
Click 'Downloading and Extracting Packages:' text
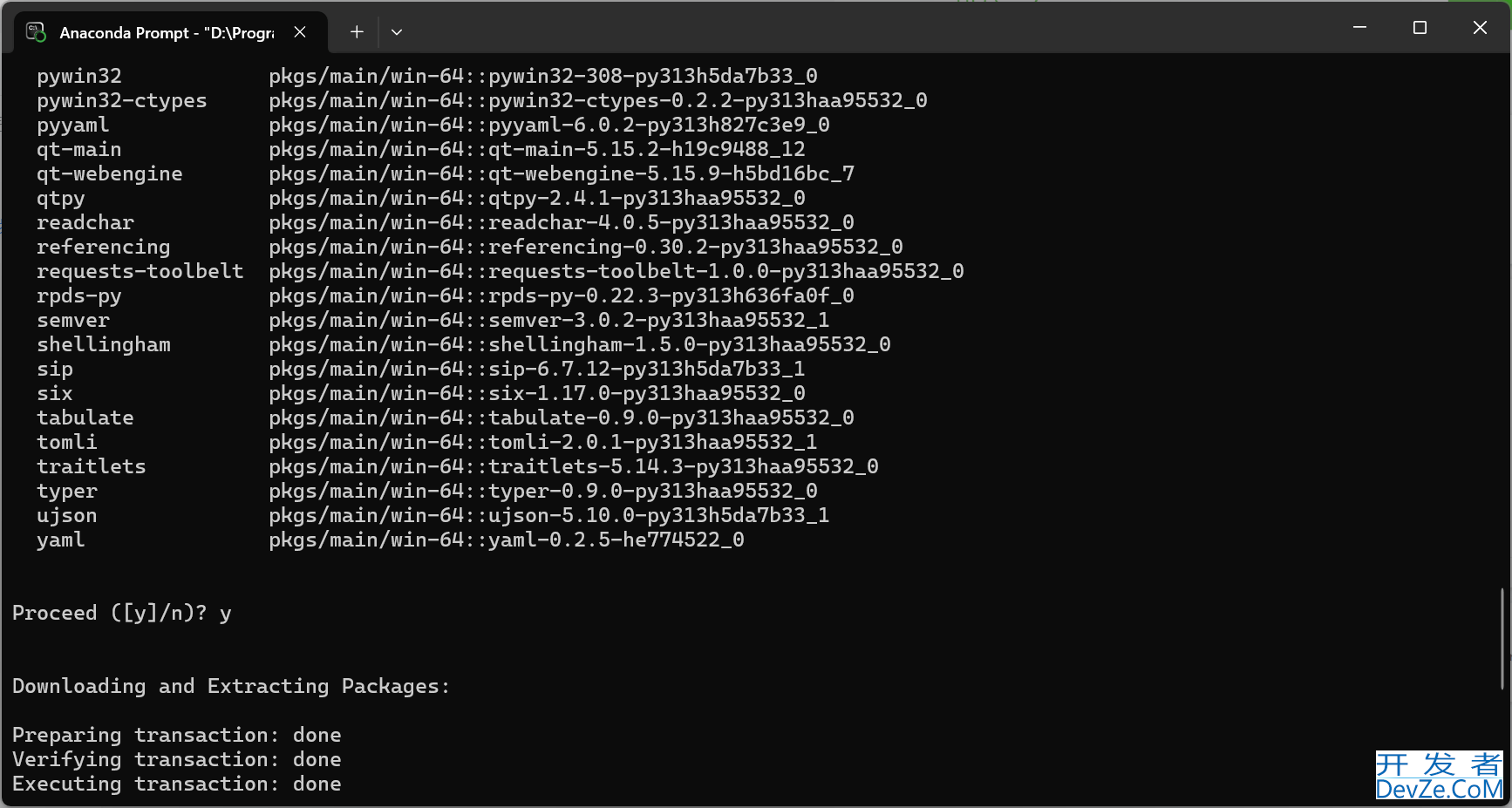coord(231,686)
